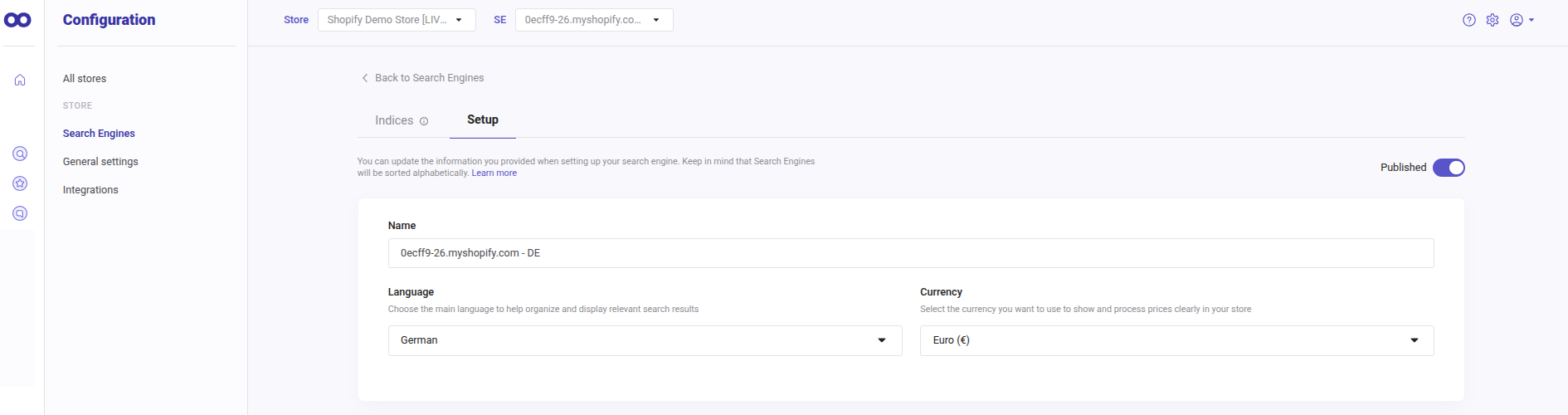Click the Doofinder infinity logo
The width and height of the screenshot is (1568, 415).
point(18,20)
